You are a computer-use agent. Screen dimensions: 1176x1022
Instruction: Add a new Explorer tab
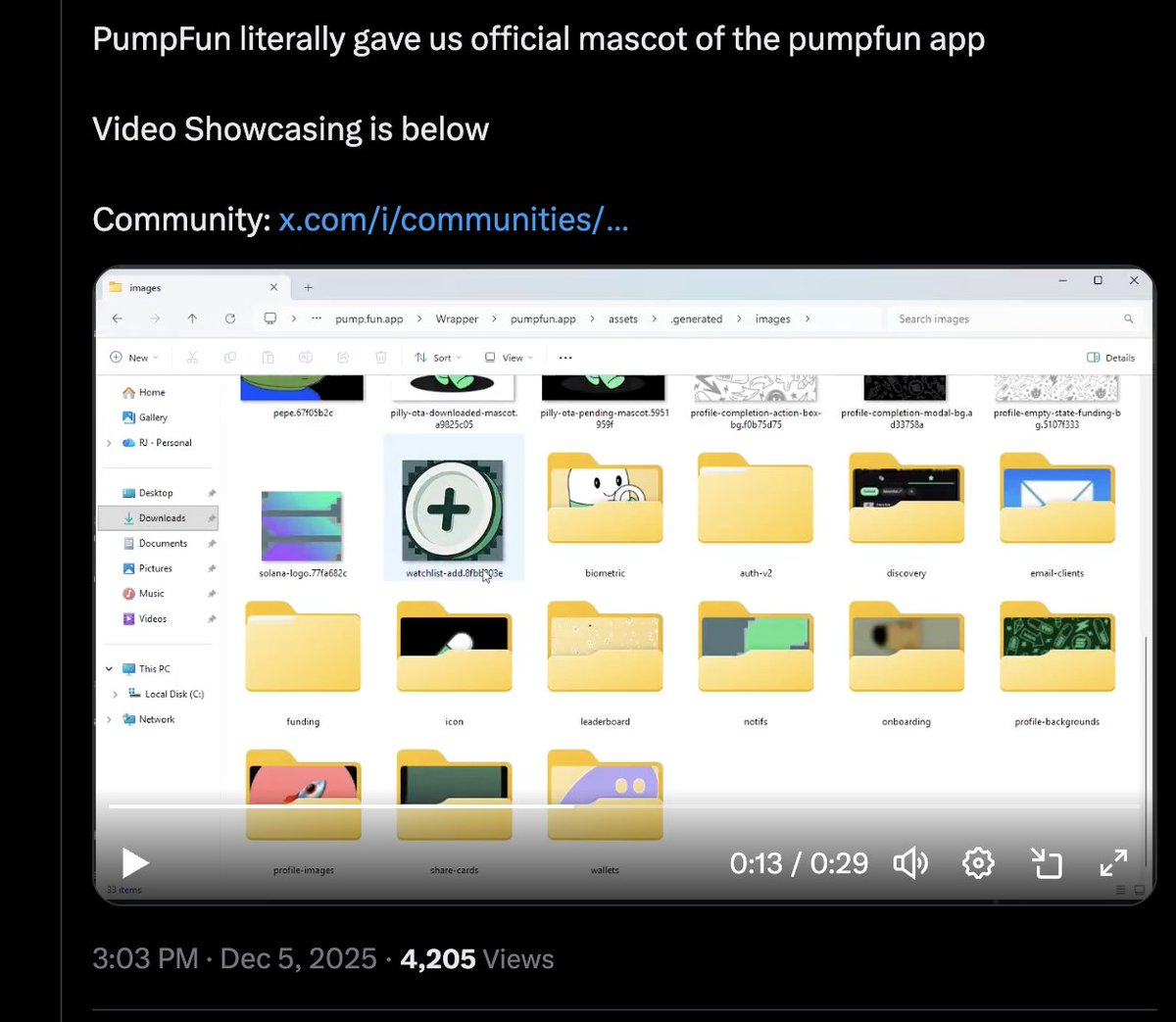pyautogui.click(x=308, y=287)
